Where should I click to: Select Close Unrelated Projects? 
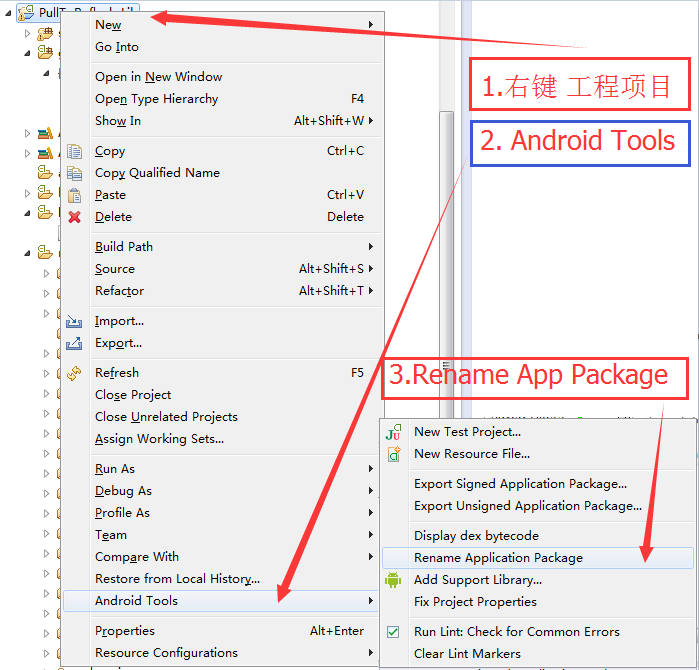click(x=223, y=417)
